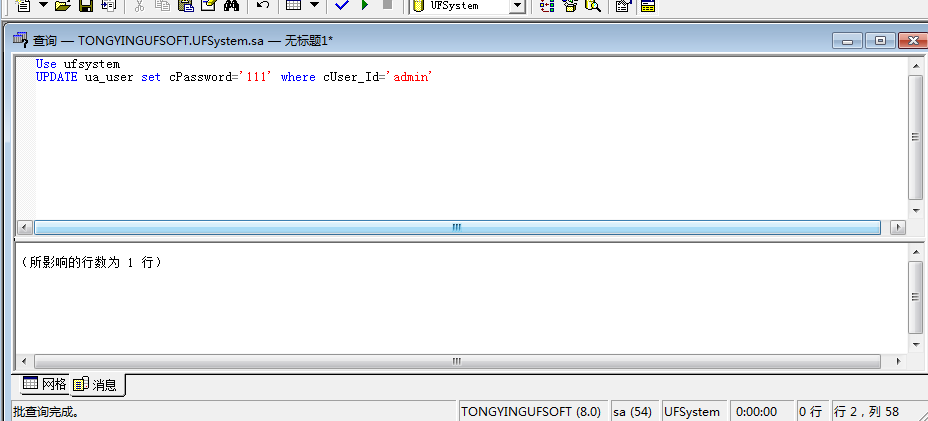This screenshot has height=421, width=928.
Task: Click the paste clipboard icon
Action: pyautogui.click(x=186, y=6)
